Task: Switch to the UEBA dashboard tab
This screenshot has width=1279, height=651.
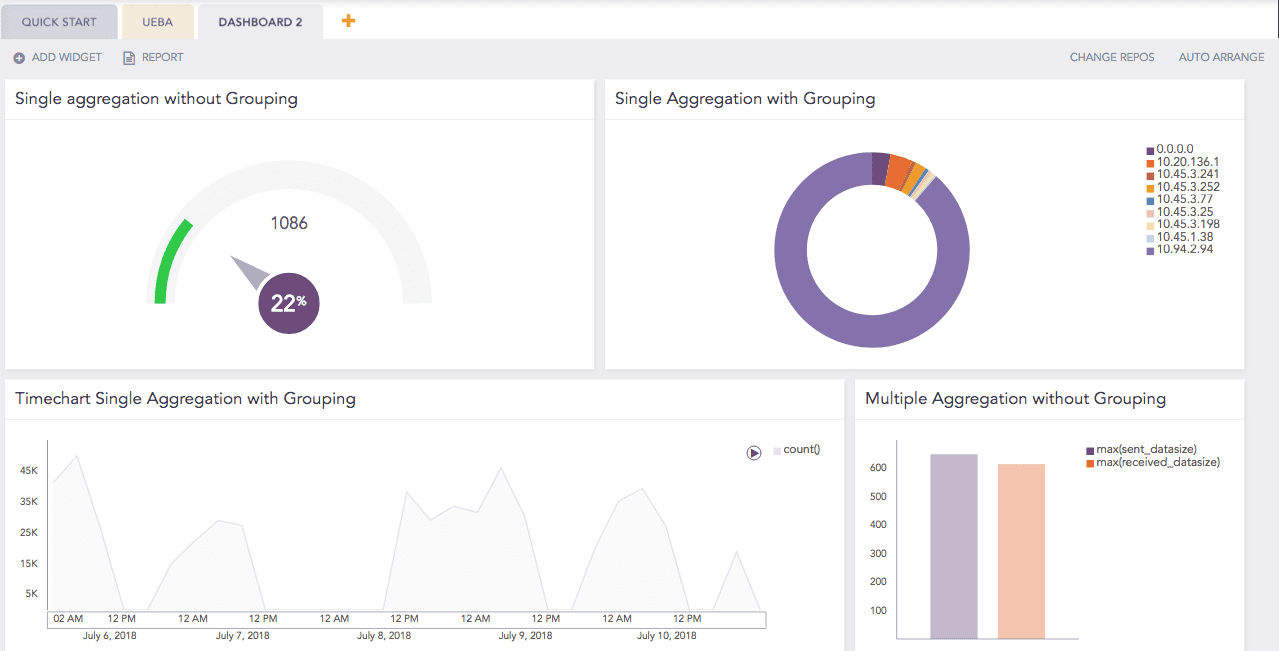Action: pos(157,20)
